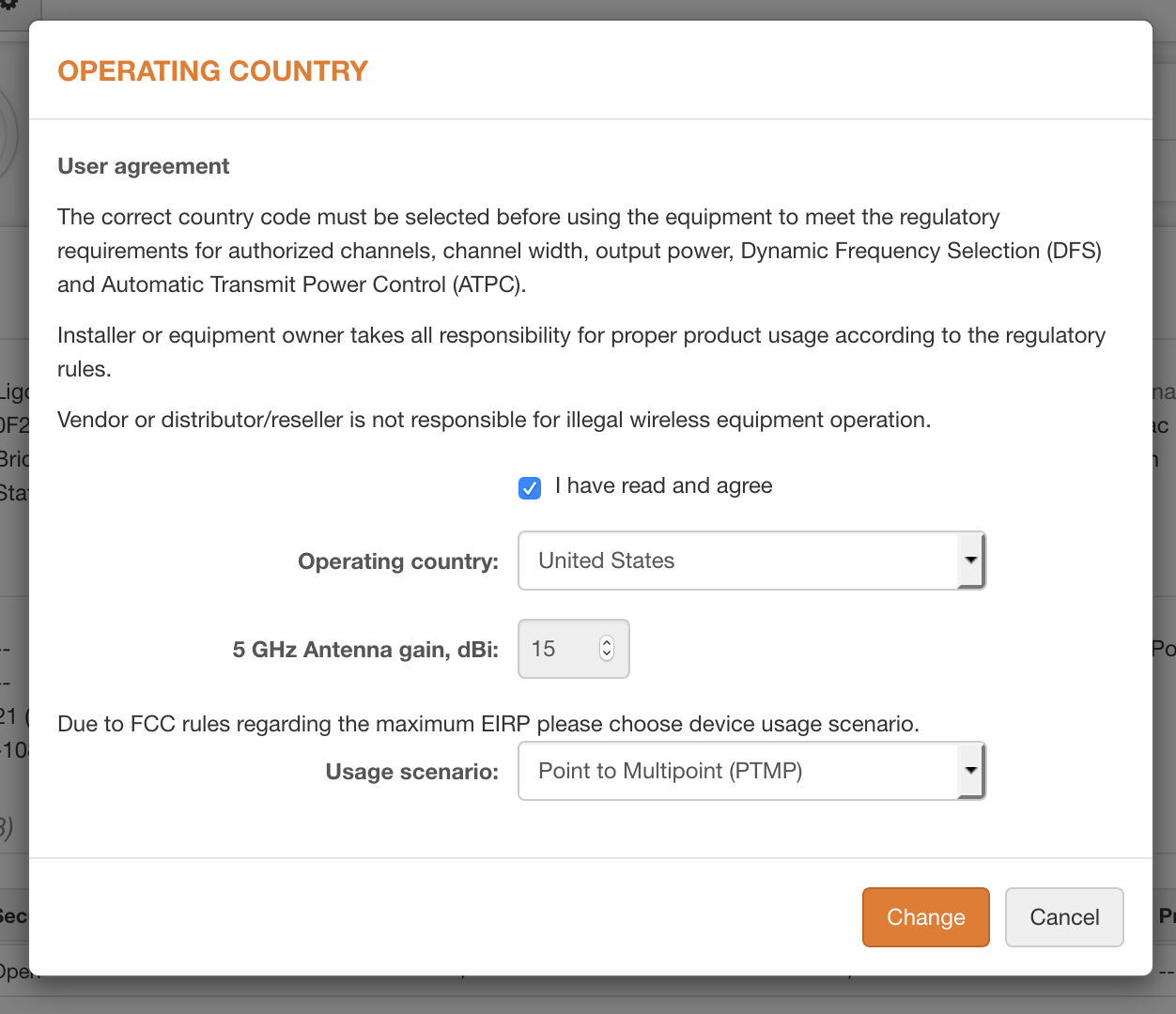Click the stepper control inside the gain field
Image resolution: width=1176 pixels, height=1014 pixels.
[607, 649]
